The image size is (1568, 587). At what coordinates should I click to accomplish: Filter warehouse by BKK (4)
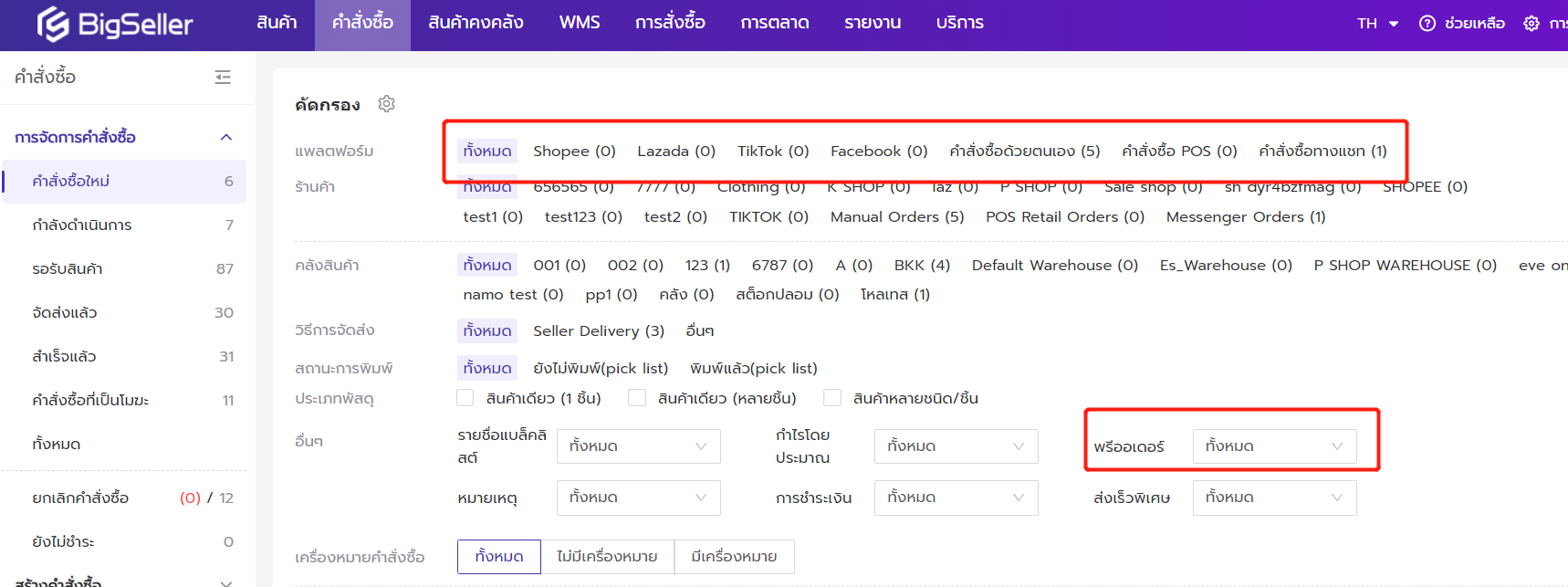[x=922, y=266]
